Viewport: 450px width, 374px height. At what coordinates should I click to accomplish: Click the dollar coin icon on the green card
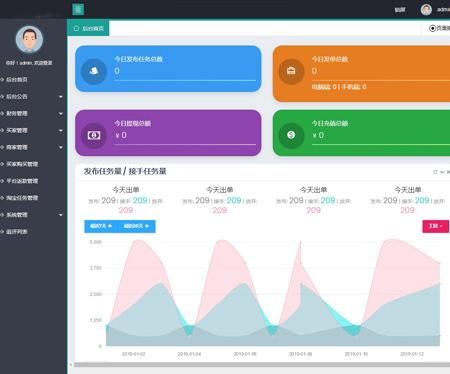(291, 135)
